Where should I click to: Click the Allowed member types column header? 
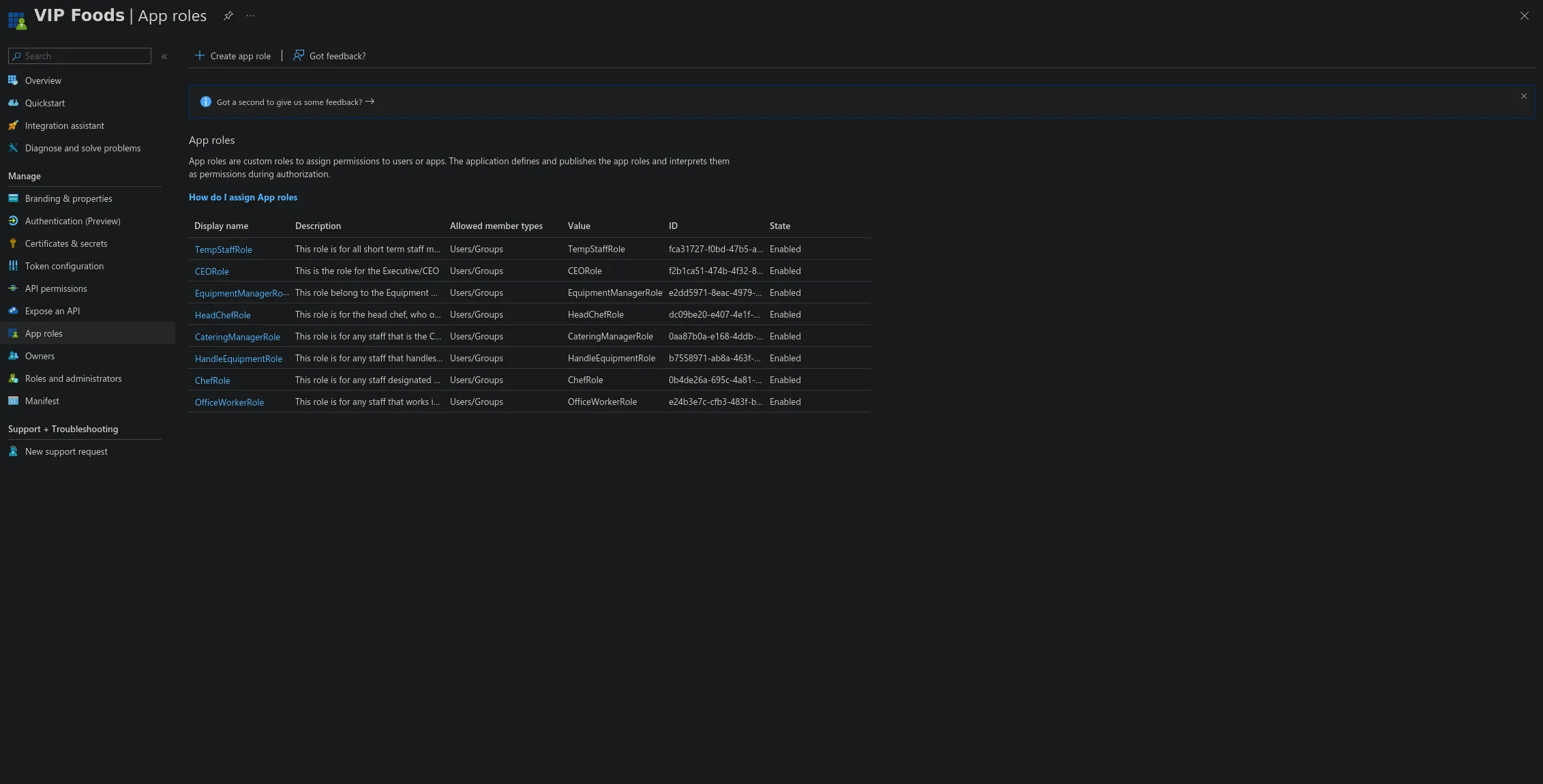(x=496, y=226)
